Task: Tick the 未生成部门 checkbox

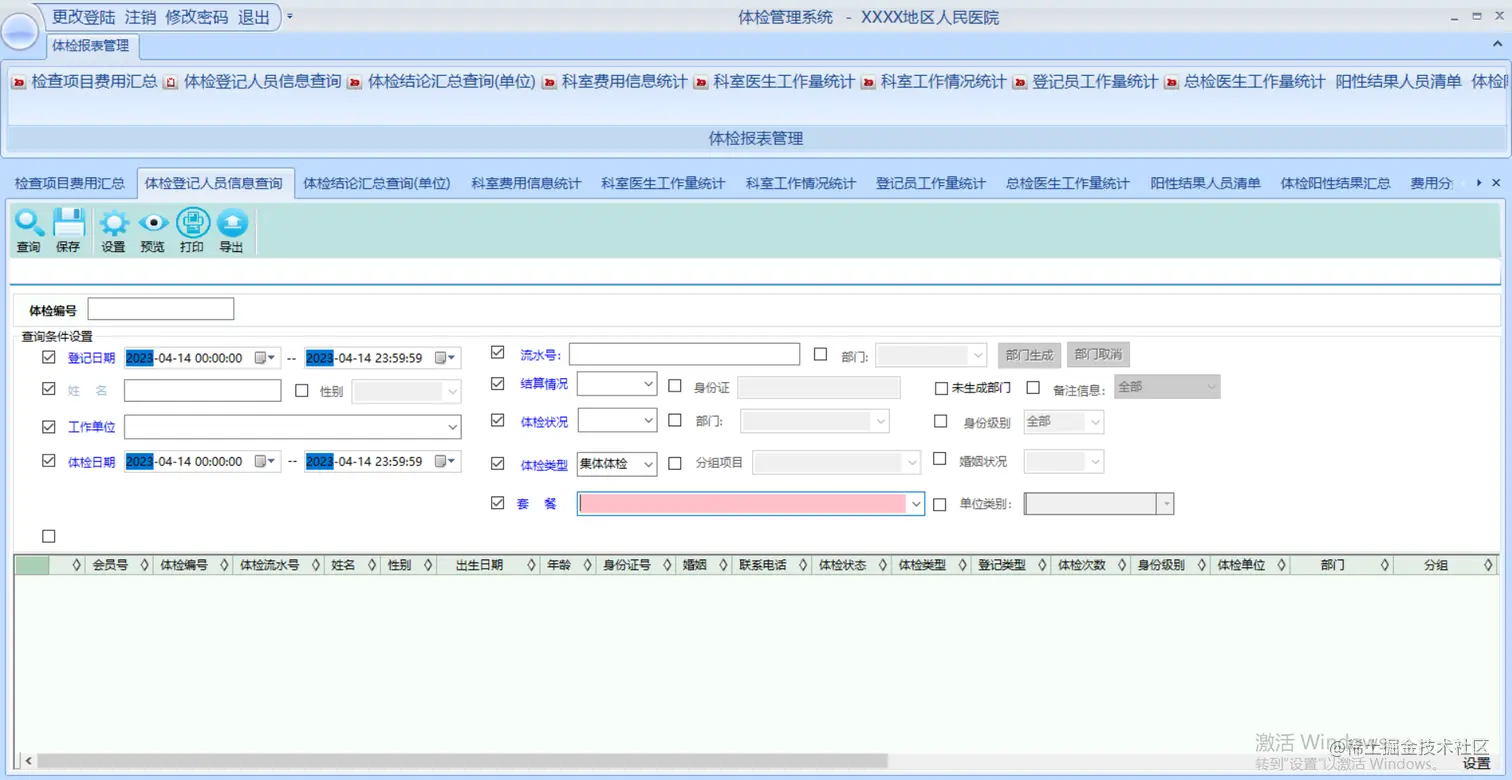Action: pyautogui.click(x=941, y=389)
